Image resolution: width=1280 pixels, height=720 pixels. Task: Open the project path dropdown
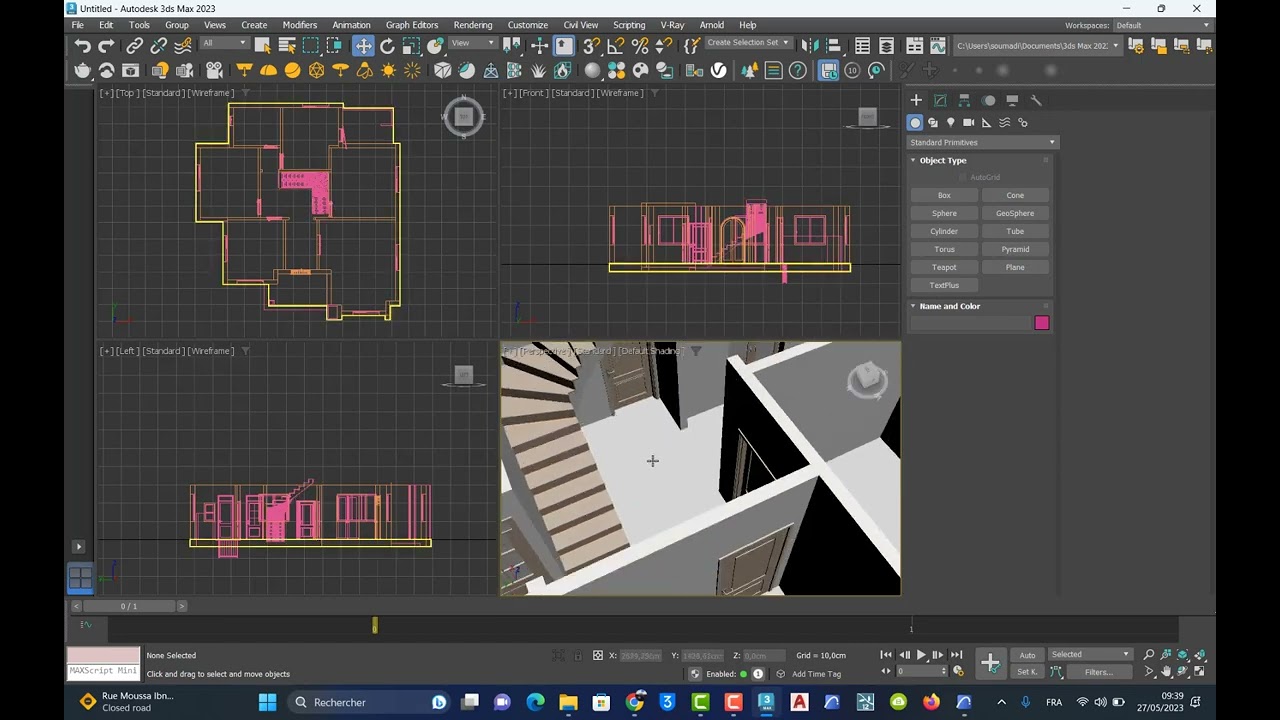pyautogui.click(x=1037, y=45)
